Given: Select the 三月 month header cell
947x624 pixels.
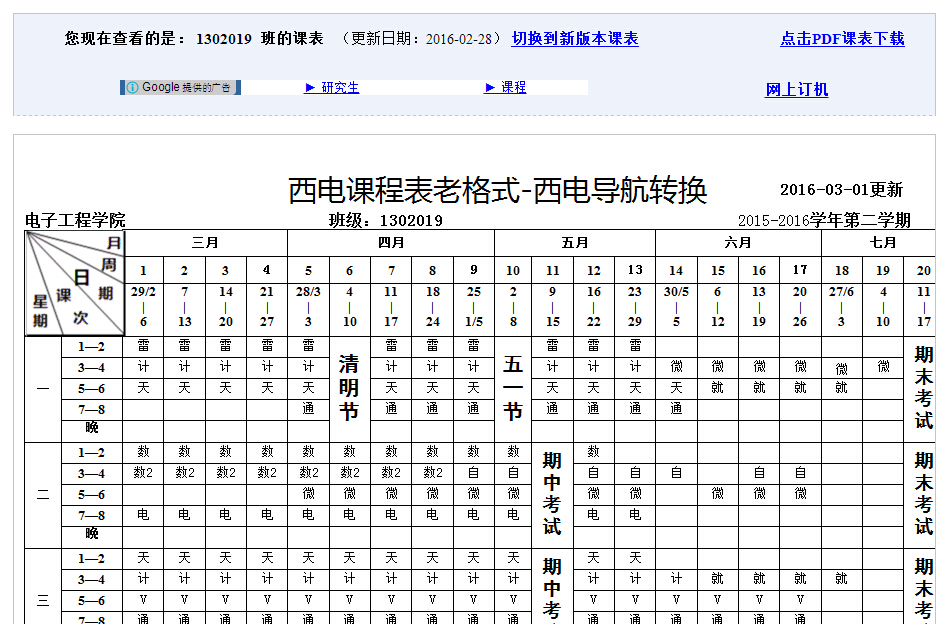Looking at the screenshot, I should pyautogui.click(x=205, y=243).
